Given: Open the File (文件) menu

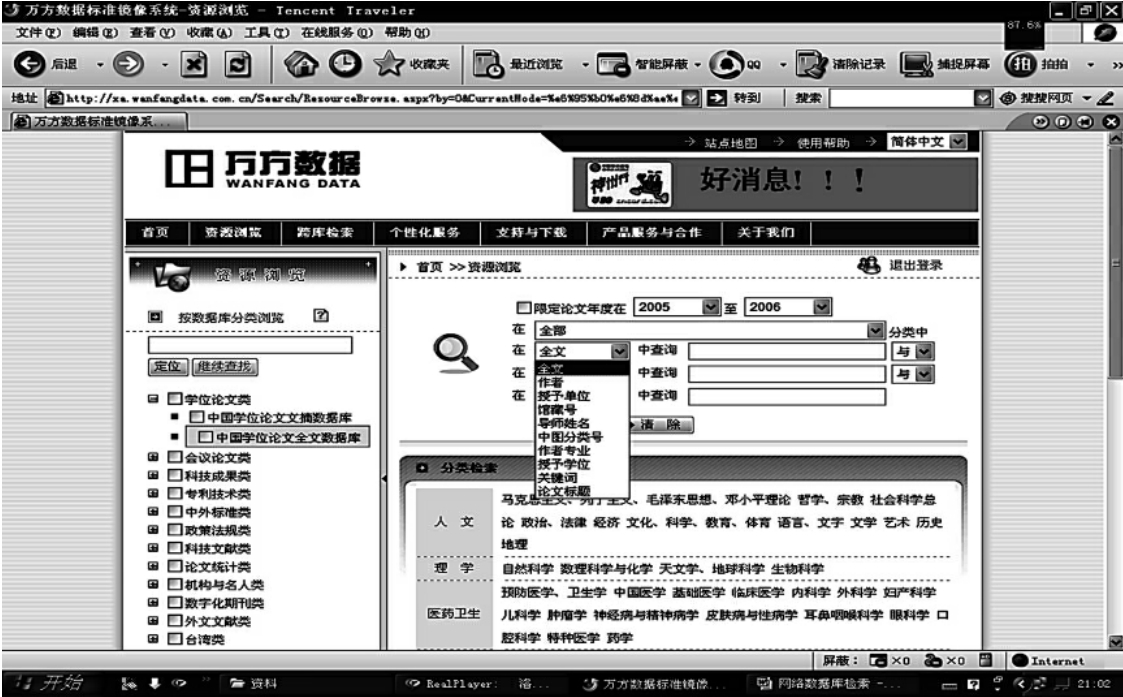Looking at the screenshot, I should (39, 32).
